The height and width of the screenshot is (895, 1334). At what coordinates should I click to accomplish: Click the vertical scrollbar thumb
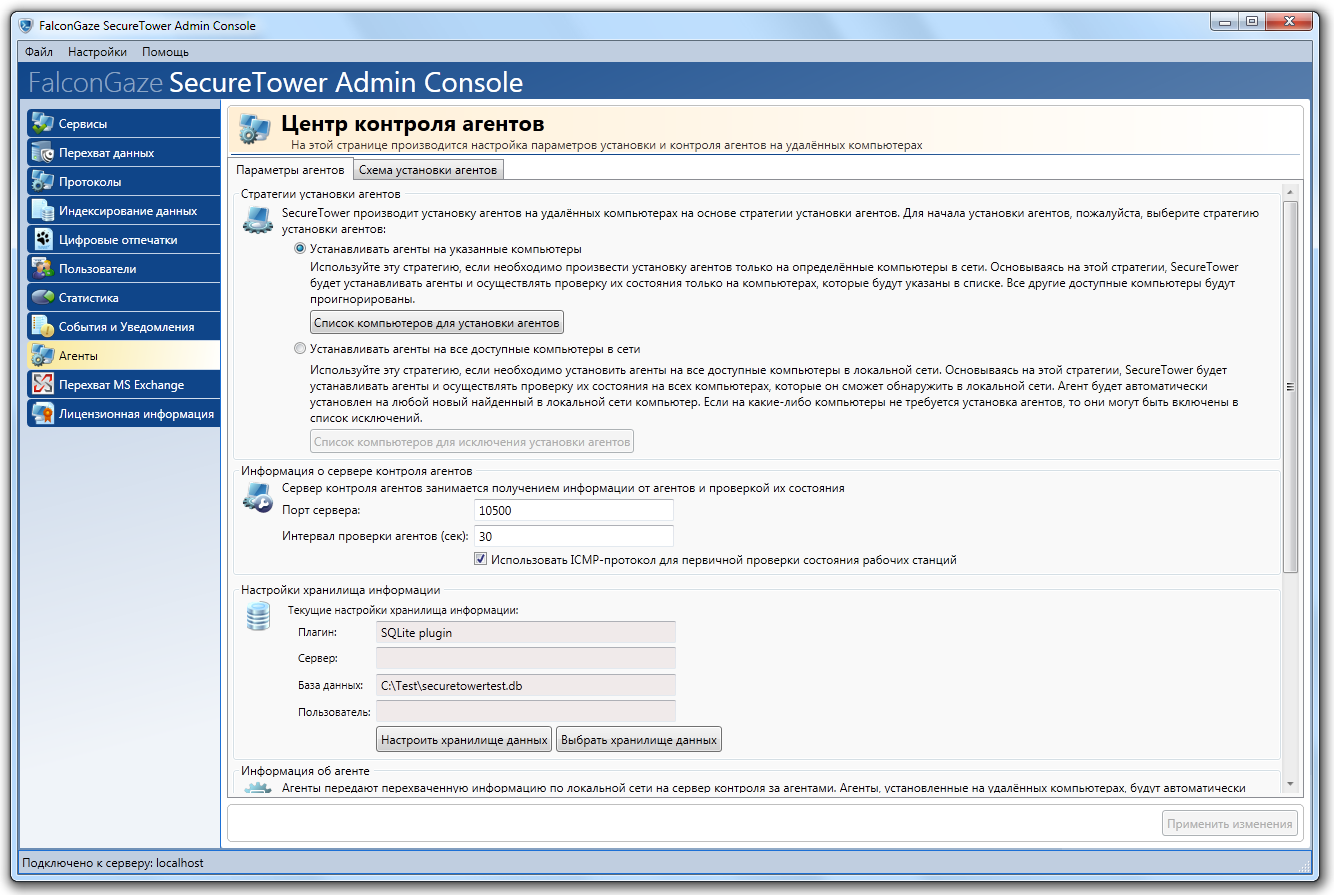[x=1290, y=387]
